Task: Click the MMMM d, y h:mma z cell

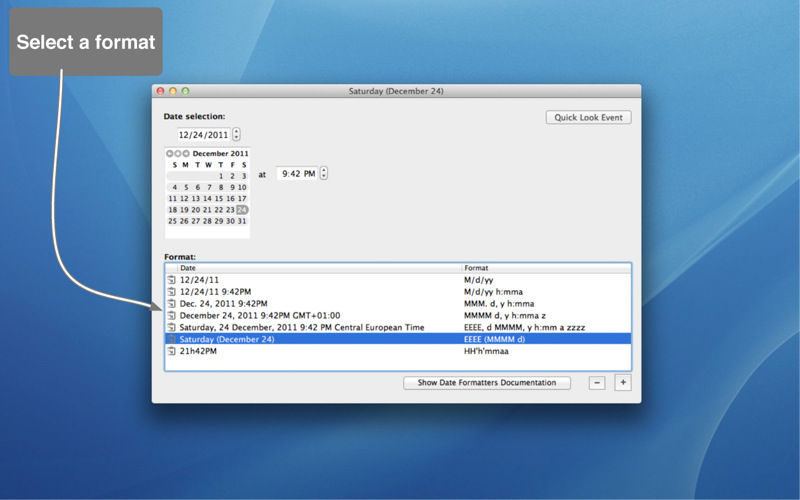Action: pyautogui.click(x=505, y=315)
